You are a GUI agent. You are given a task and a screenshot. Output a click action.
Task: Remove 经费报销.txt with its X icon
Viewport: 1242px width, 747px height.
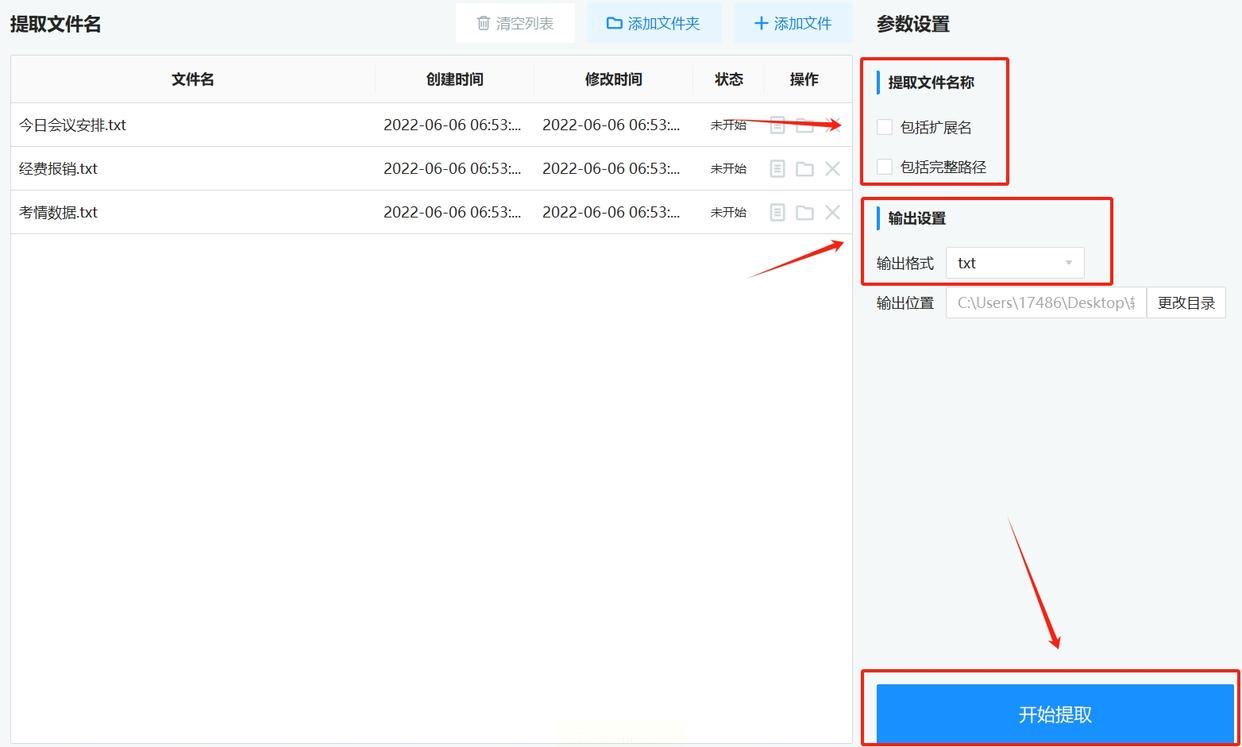832,169
